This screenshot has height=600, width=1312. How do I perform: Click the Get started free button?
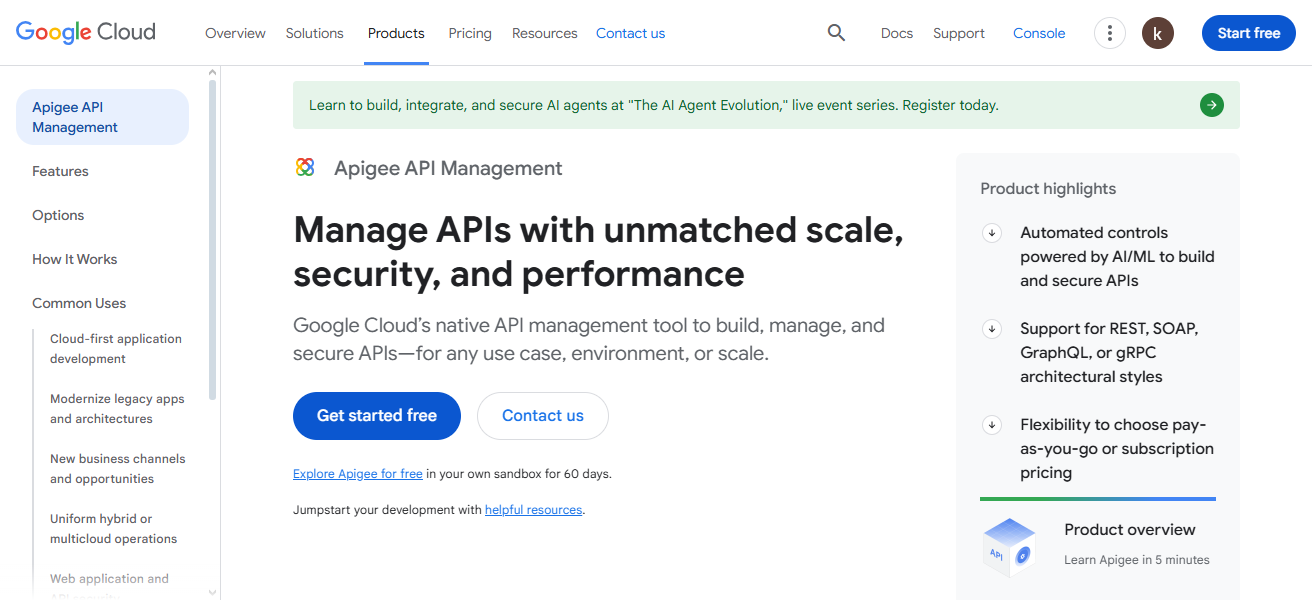coord(376,415)
